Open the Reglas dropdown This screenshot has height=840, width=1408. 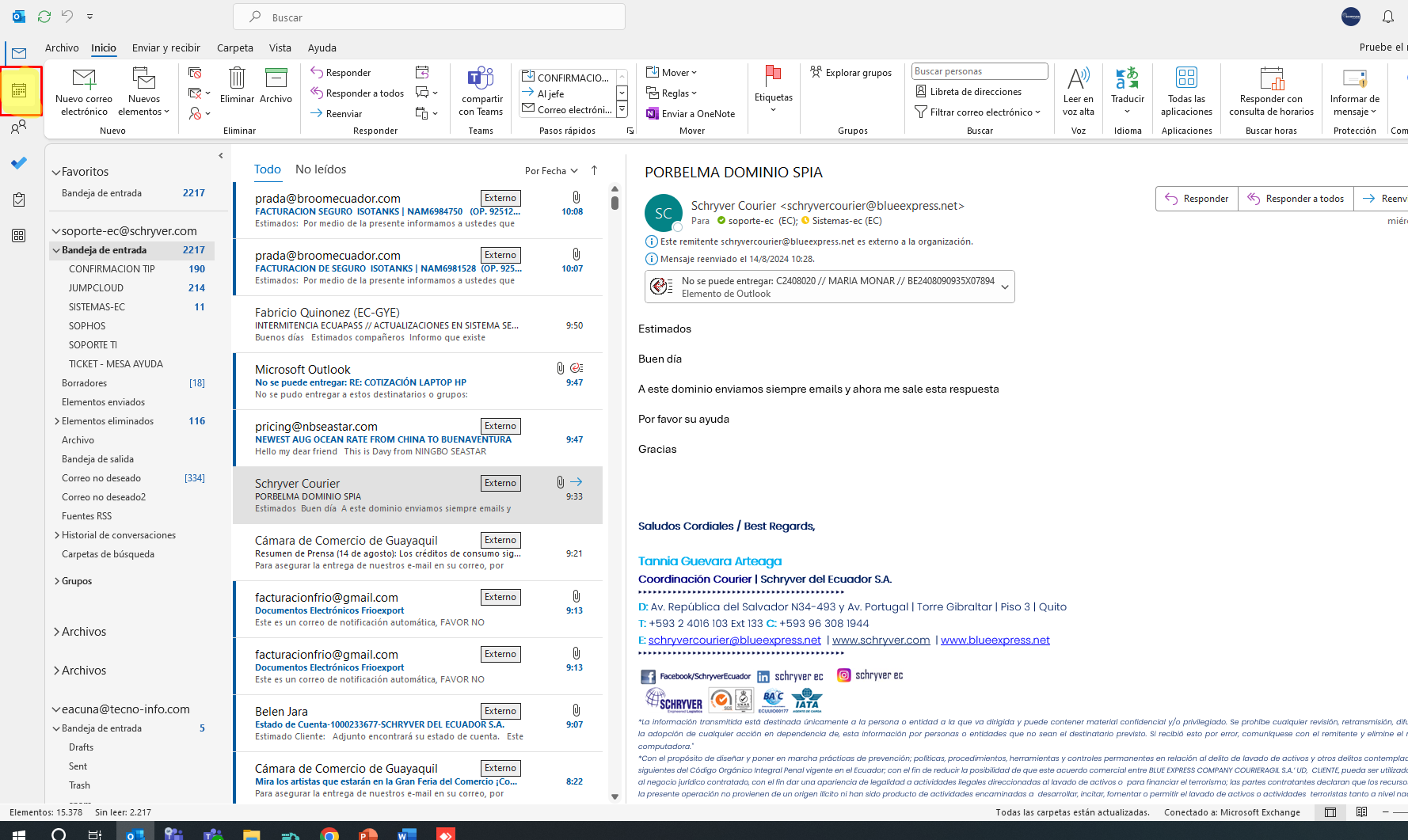(672, 93)
